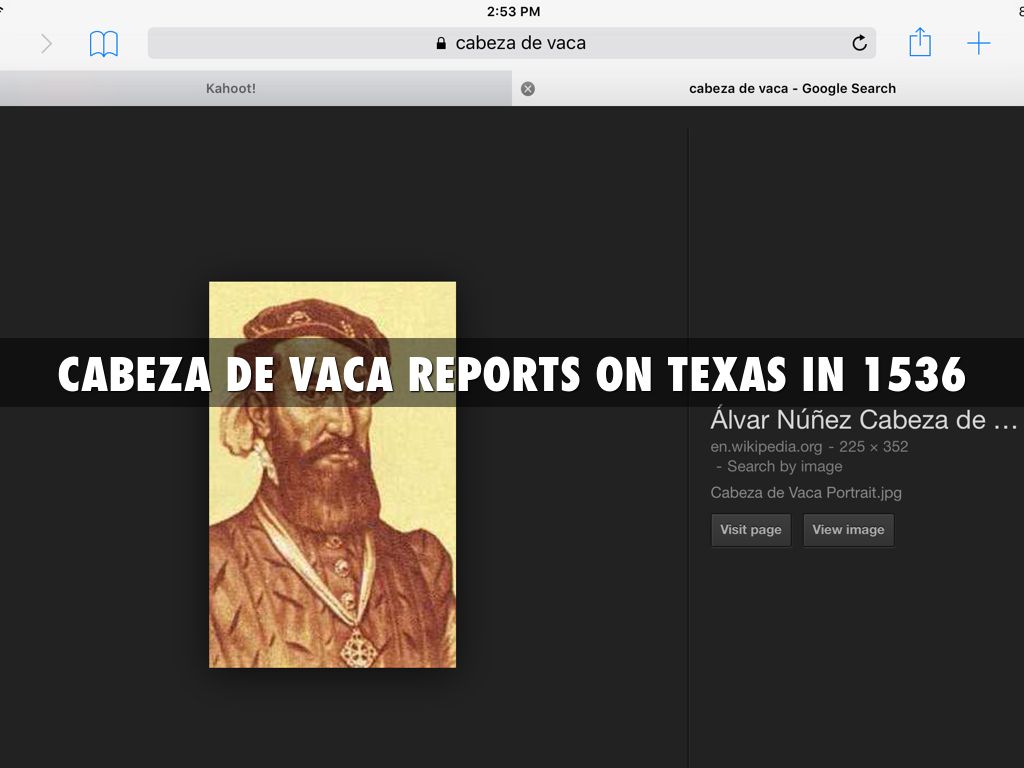
Task: Add a new tab with plus icon
Action: 978,43
